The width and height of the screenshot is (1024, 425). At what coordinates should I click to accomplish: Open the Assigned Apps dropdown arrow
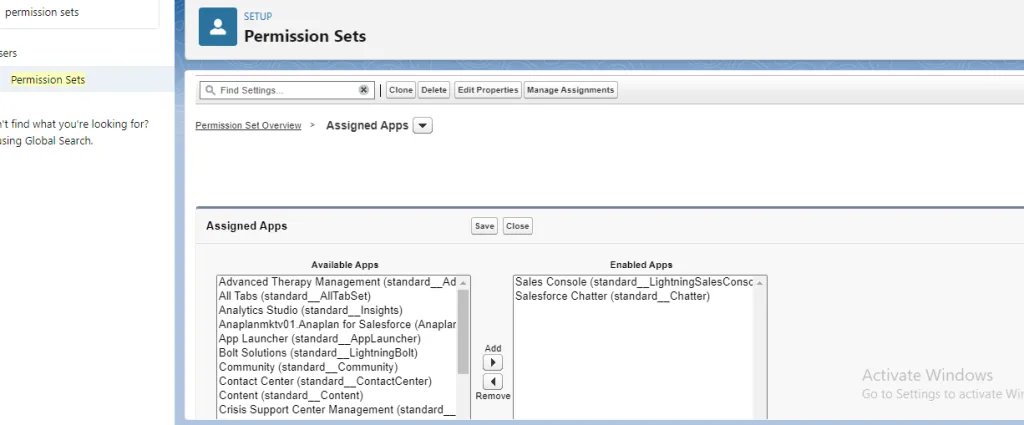pos(423,125)
